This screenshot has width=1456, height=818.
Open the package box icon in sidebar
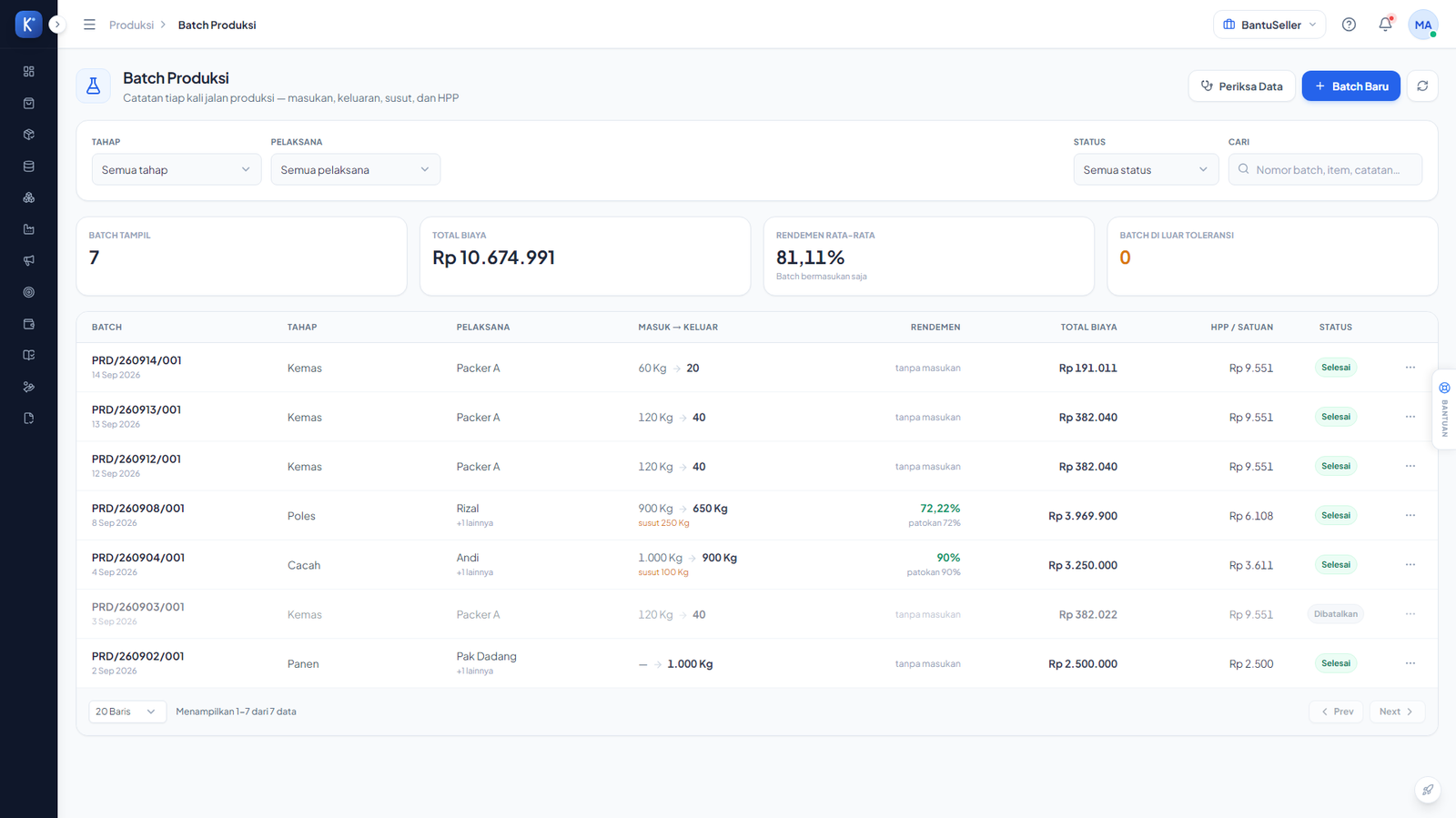[x=28, y=135]
